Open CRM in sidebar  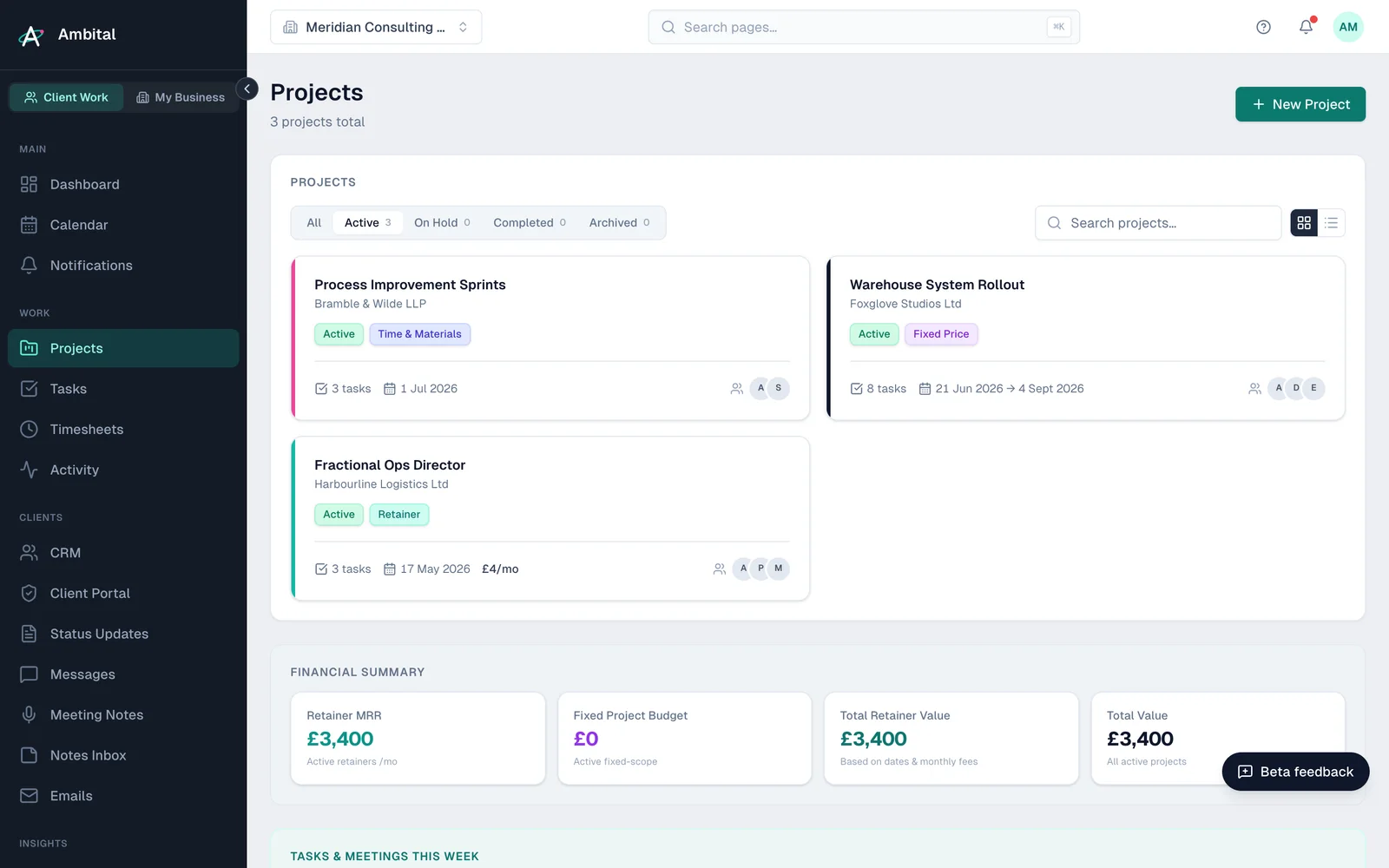(123, 553)
